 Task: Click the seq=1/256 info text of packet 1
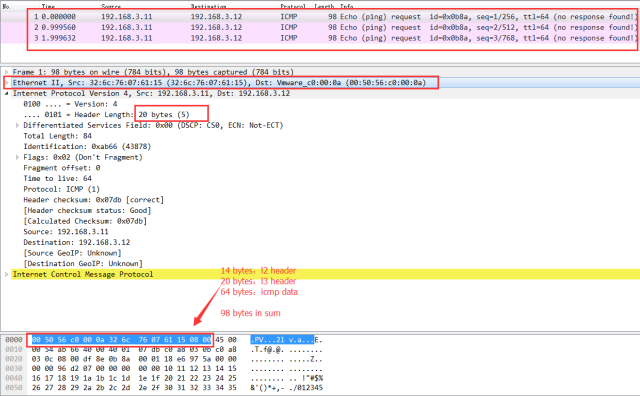pos(496,17)
